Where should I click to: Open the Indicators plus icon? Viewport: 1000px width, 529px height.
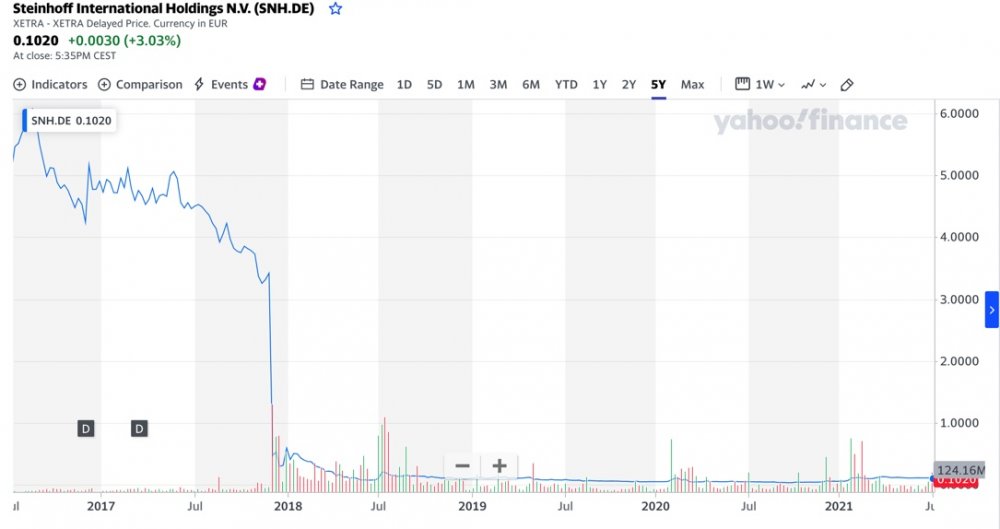(x=20, y=85)
